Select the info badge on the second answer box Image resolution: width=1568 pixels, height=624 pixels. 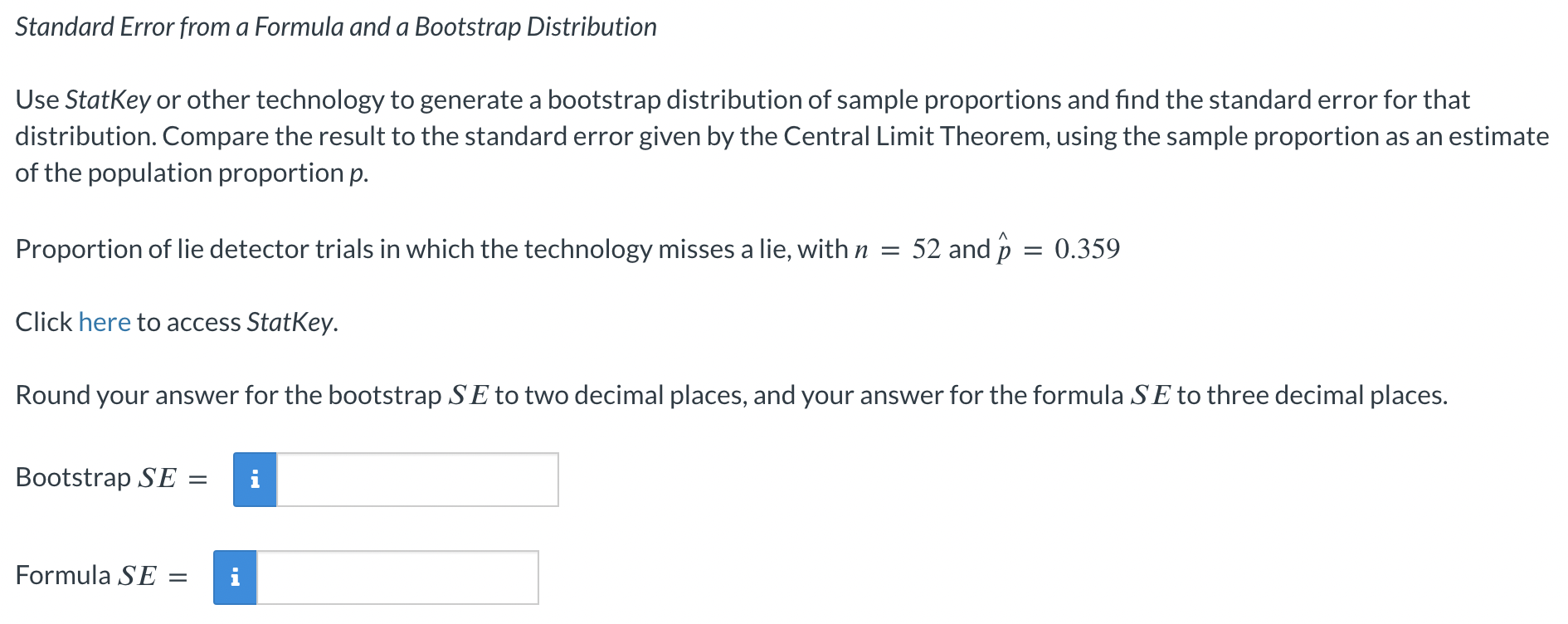235,578
